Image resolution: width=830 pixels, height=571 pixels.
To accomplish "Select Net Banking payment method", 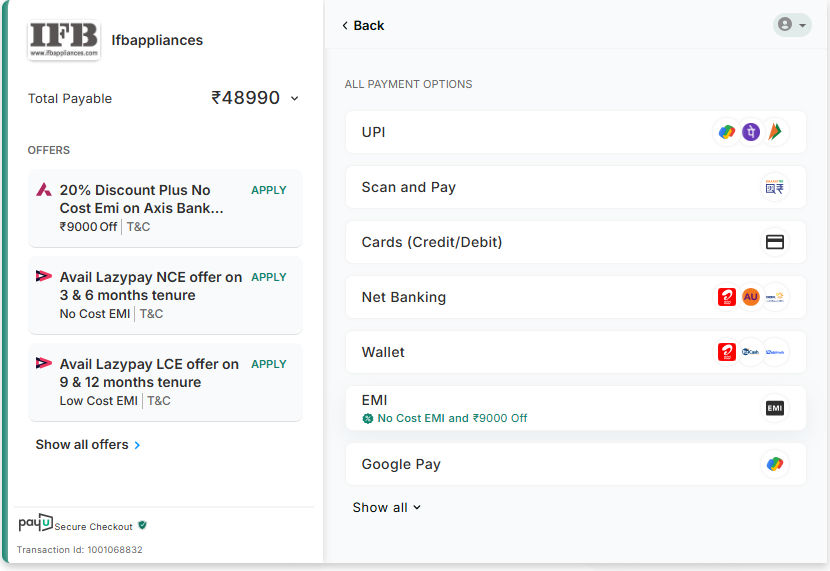I will coord(403,297).
